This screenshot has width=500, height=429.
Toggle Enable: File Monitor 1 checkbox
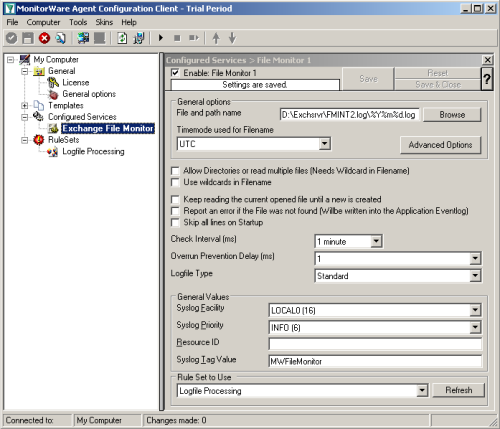pyautogui.click(x=175, y=73)
